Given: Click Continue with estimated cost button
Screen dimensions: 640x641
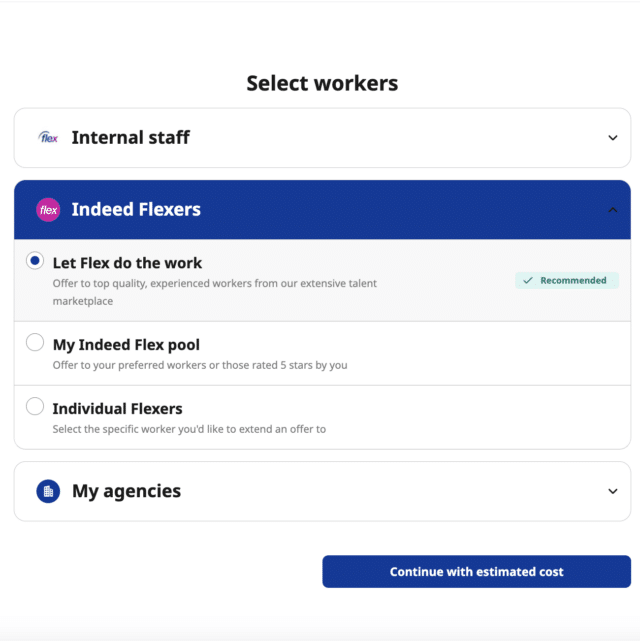Looking at the screenshot, I should click(477, 572).
